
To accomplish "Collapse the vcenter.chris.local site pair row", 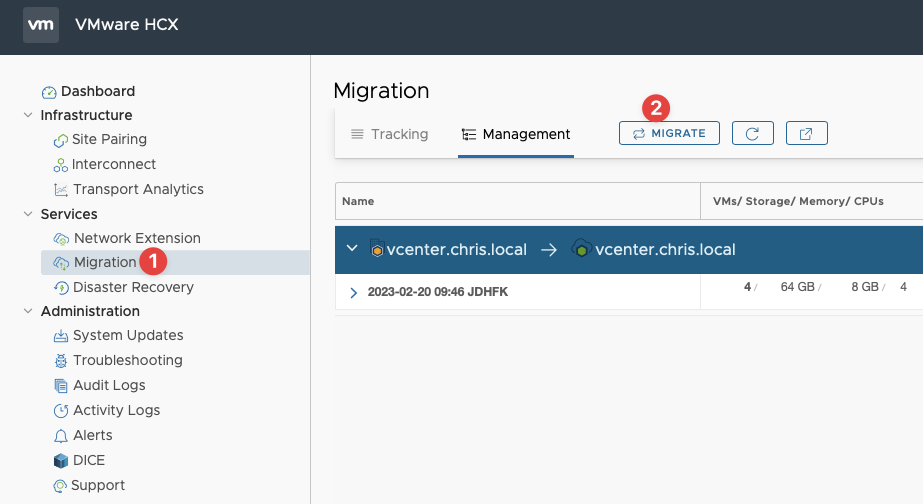I will (352, 248).
